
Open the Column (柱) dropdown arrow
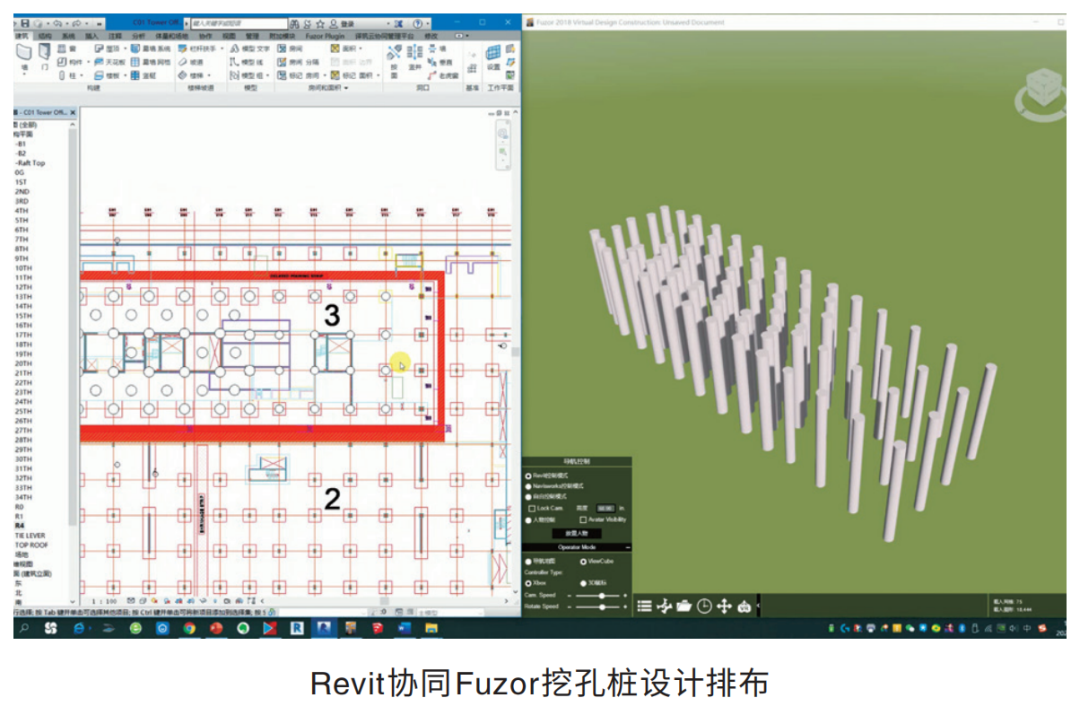click(x=81, y=75)
